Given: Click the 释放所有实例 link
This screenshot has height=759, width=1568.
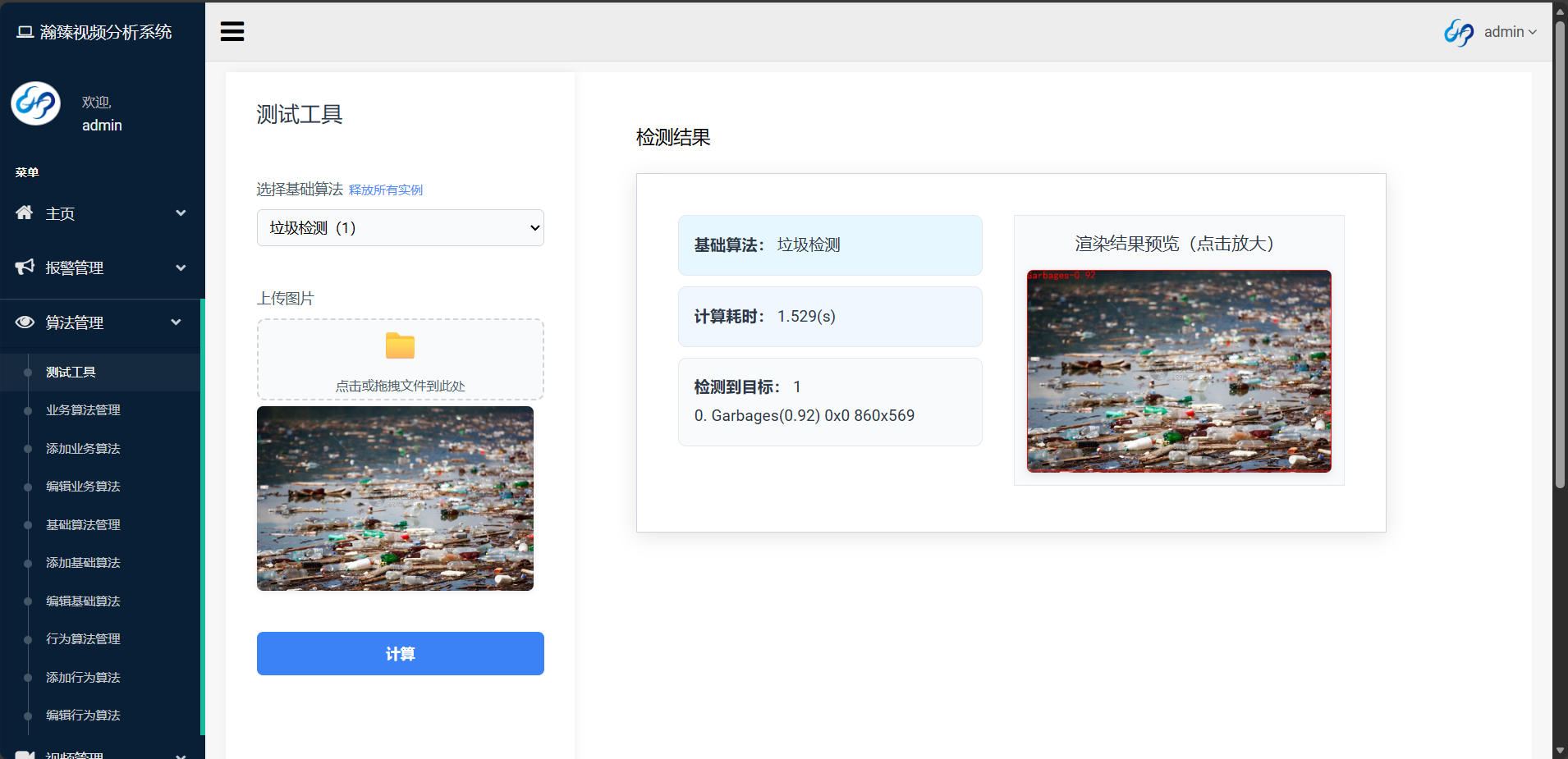Looking at the screenshot, I should [385, 190].
